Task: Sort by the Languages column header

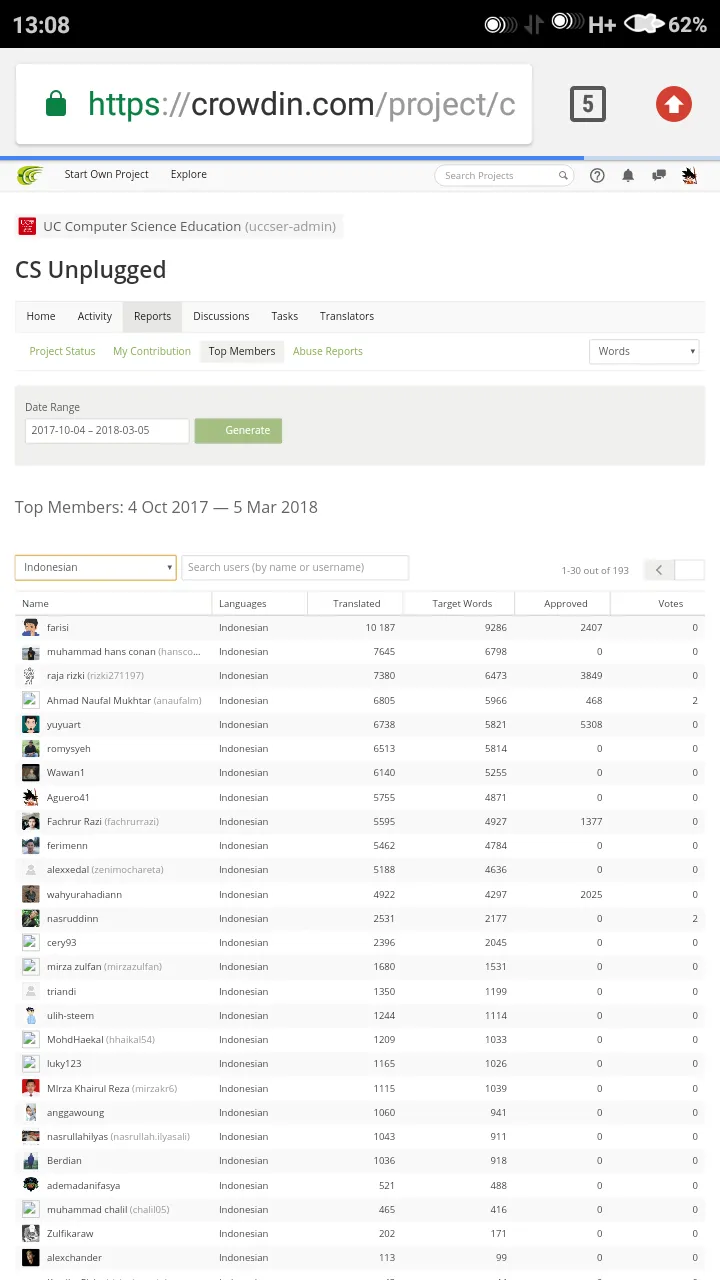Action: (259, 603)
